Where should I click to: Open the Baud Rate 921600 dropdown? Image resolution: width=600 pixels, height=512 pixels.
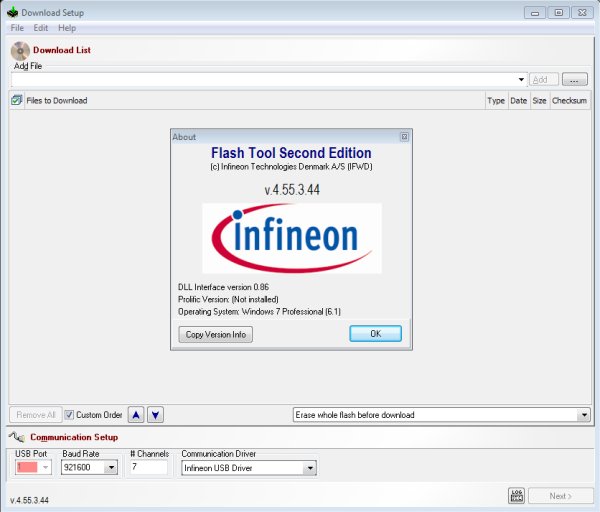(89, 467)
